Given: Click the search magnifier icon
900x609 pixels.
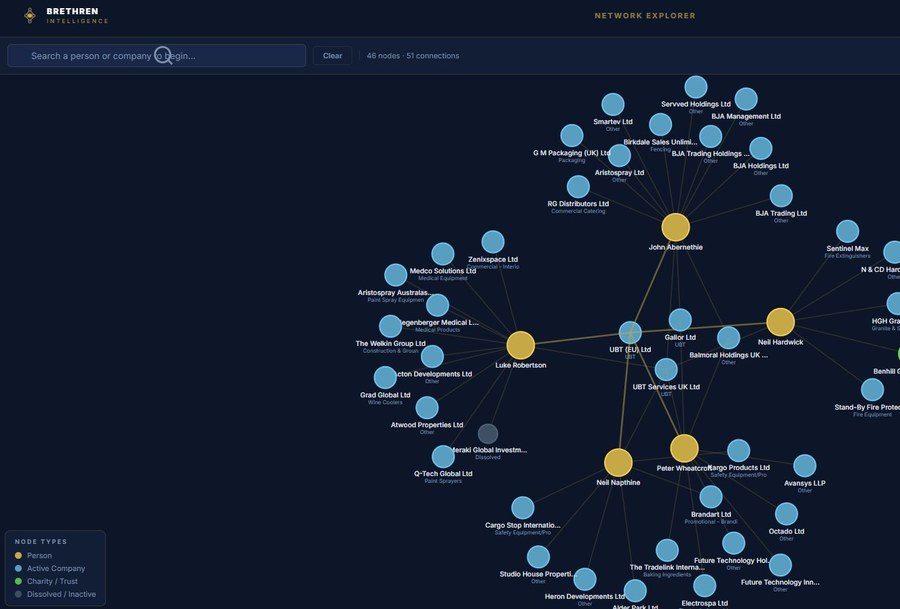Looking at the screenshot, I should [163, 55].
